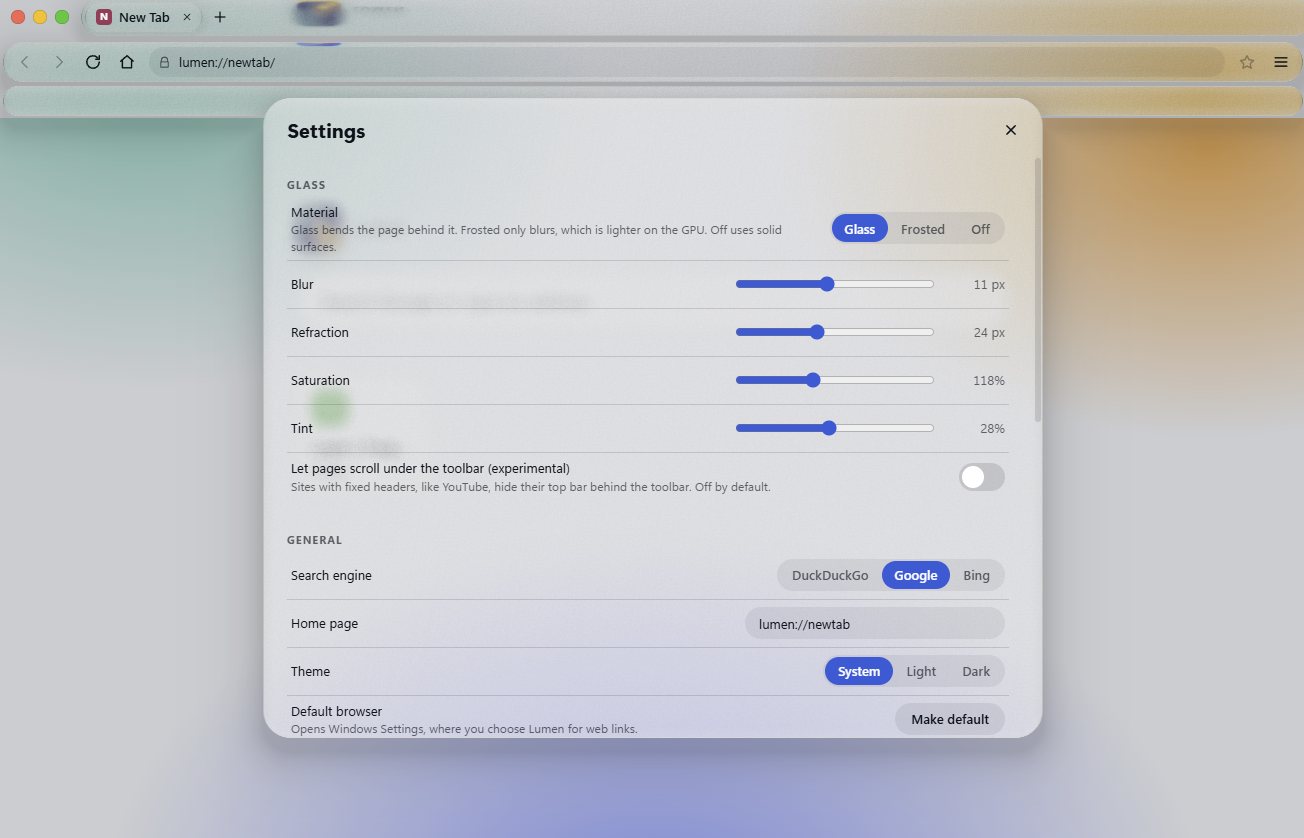The width and height of the screenshot is (1304, 838).
Task: Click the GENERAL section heading
Action: click(315, 540)
